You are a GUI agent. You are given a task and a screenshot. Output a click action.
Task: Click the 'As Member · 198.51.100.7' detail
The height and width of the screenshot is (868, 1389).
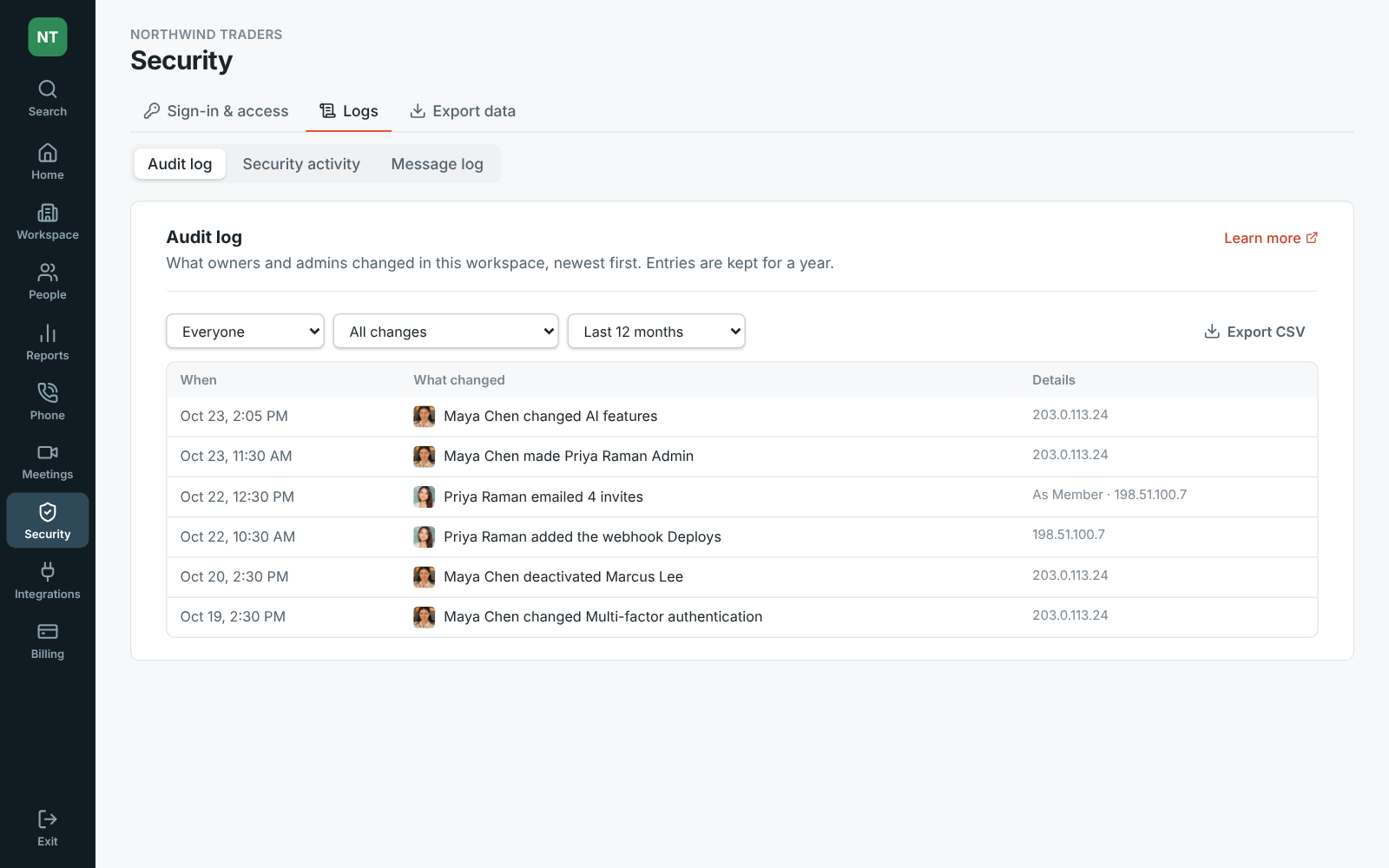click(1109, 495)
